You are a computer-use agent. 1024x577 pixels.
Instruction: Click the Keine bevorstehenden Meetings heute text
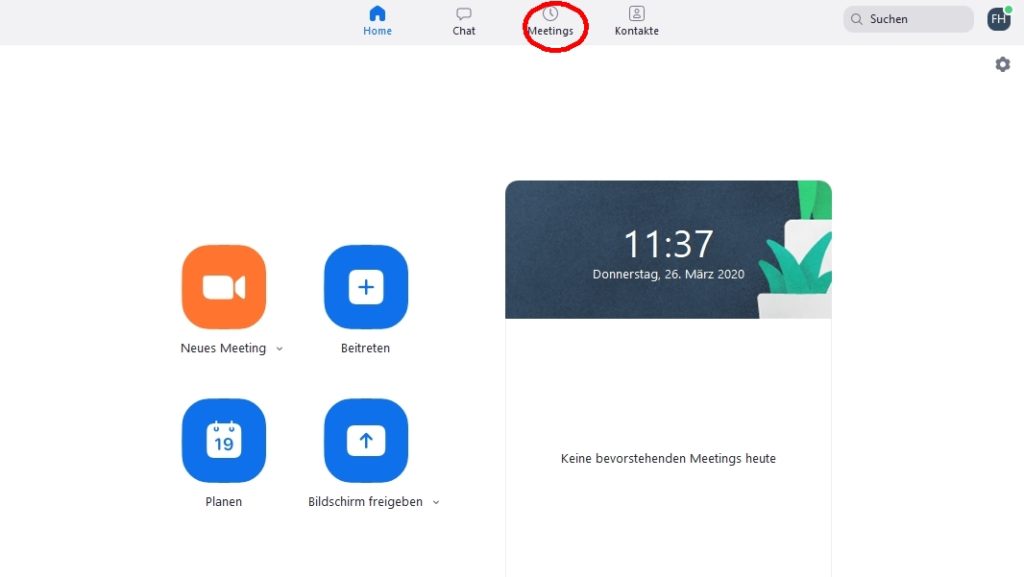pos(668,459)
